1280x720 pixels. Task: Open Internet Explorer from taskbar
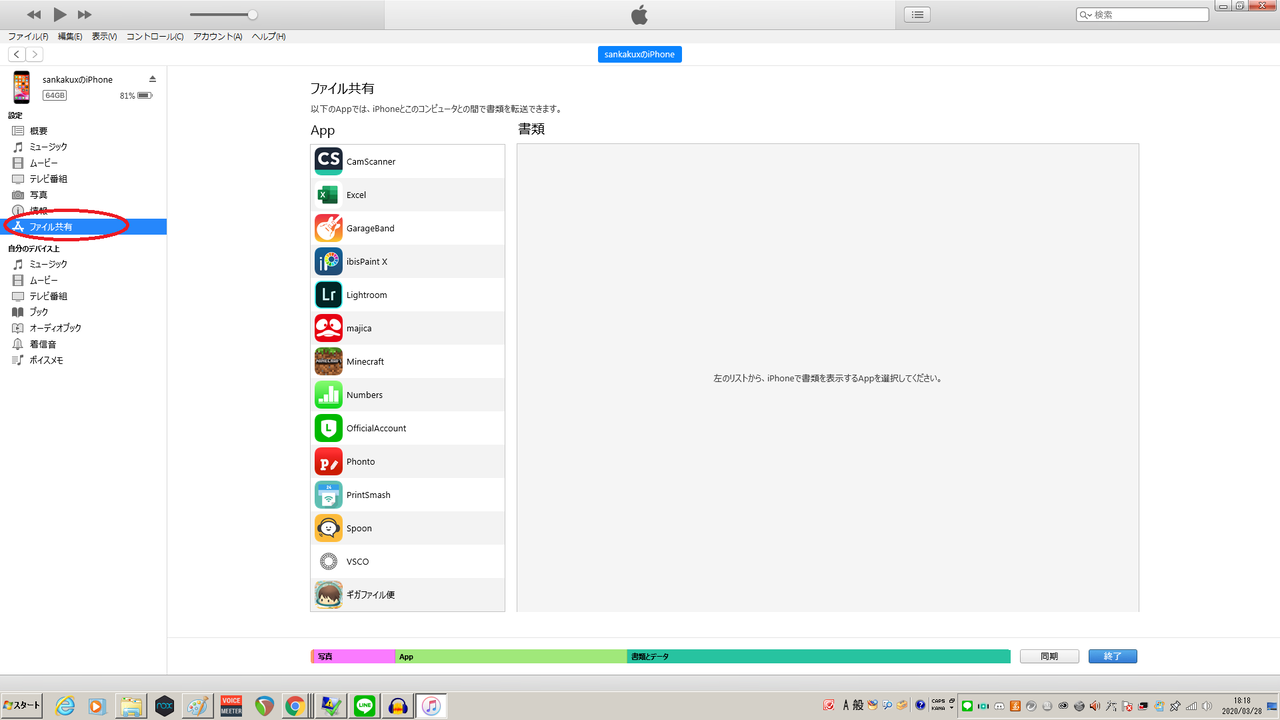coord(65,705)
